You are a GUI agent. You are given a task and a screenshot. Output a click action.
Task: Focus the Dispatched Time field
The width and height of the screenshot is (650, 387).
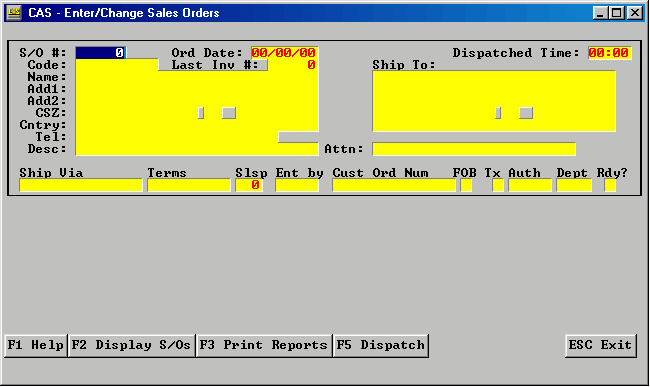point(609,53)
